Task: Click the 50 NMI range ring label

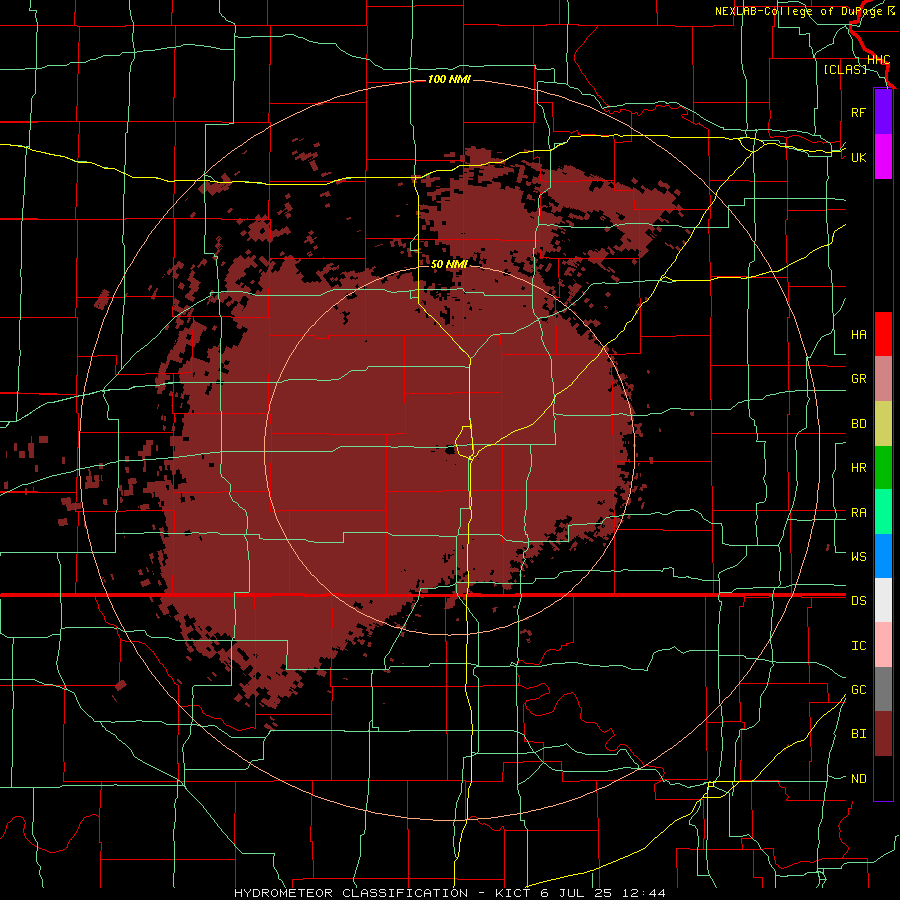Action: coord(449,264)
